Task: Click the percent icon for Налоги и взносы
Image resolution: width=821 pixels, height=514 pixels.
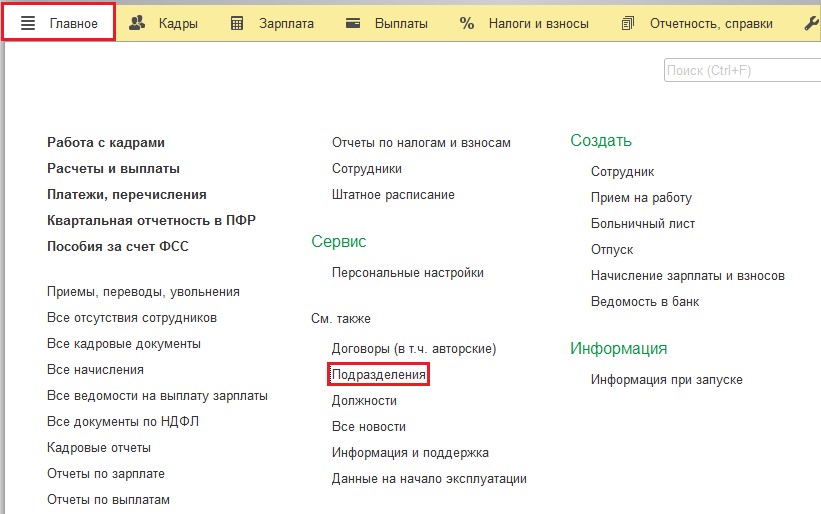Action: click(467, 23)
